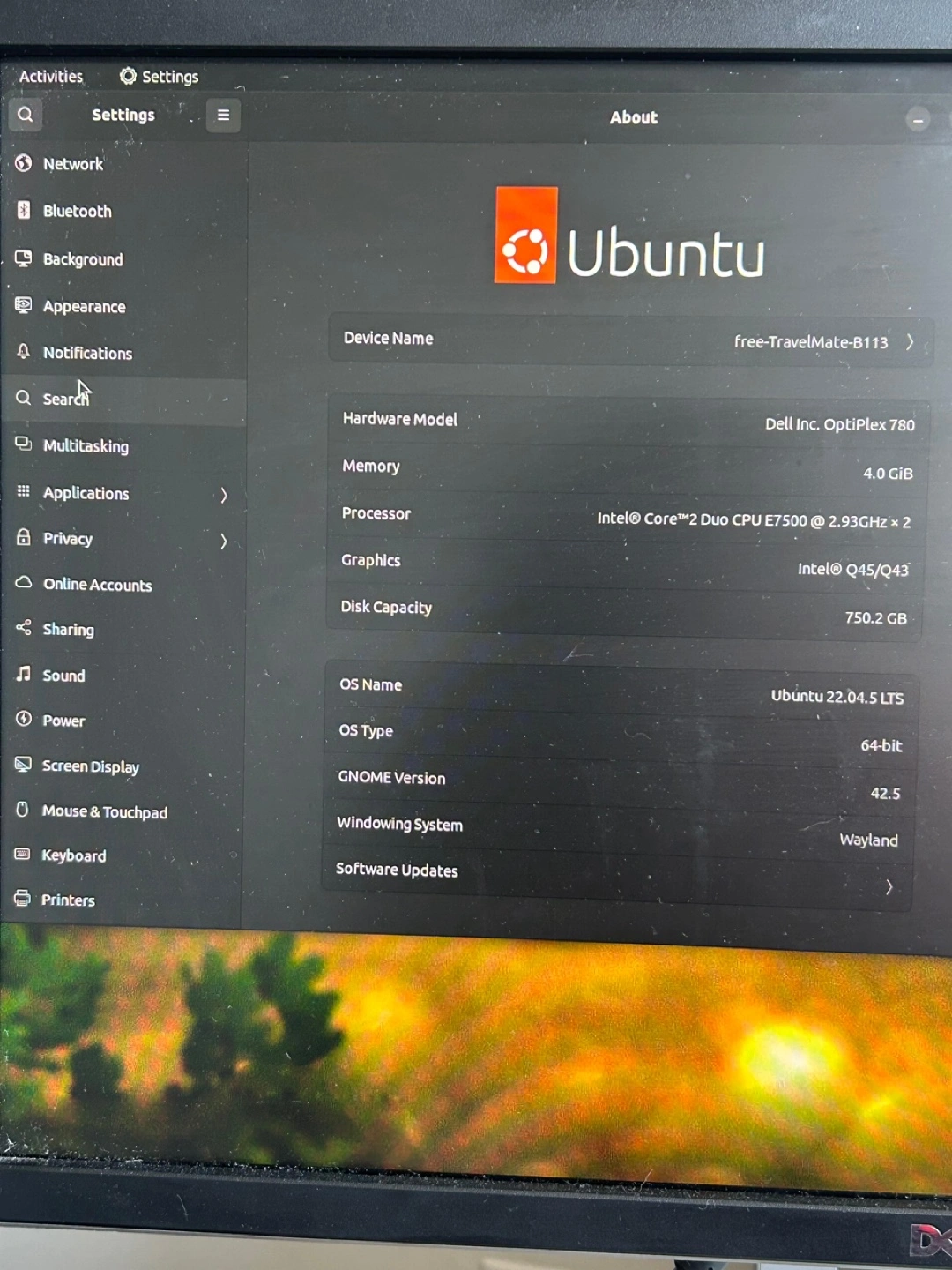
Task: Click the search icon button in Settings header
Action: click(x=26, y=114)
